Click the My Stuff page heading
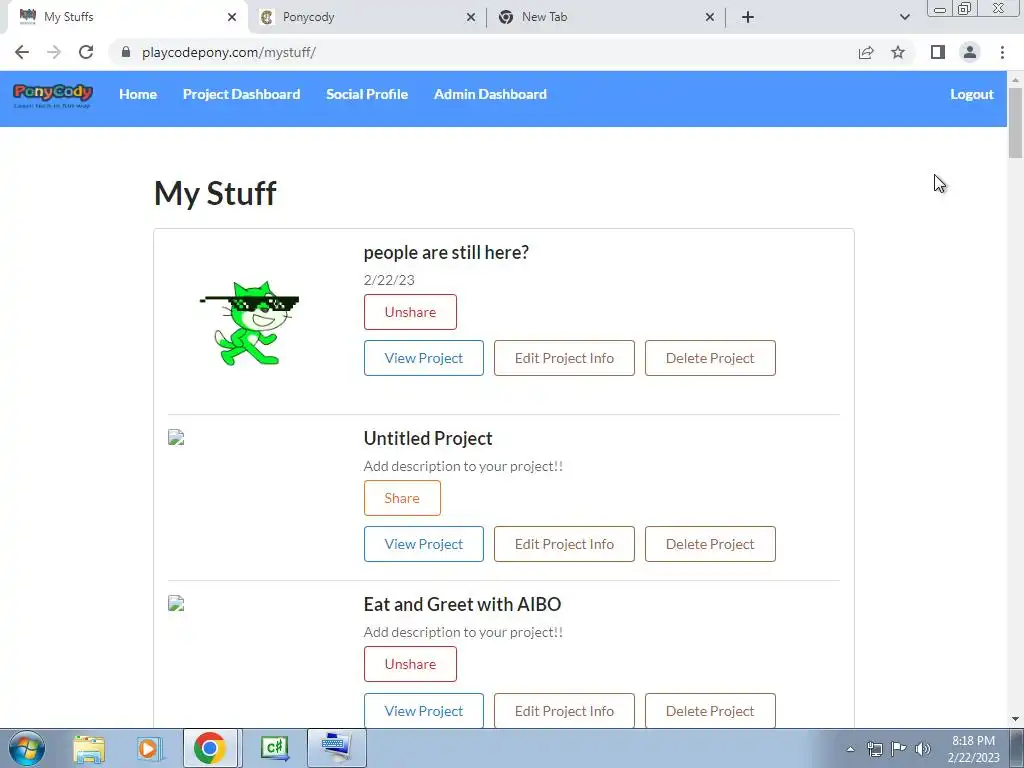This screenshot has height=768, width=1024. tap(216, 194)
